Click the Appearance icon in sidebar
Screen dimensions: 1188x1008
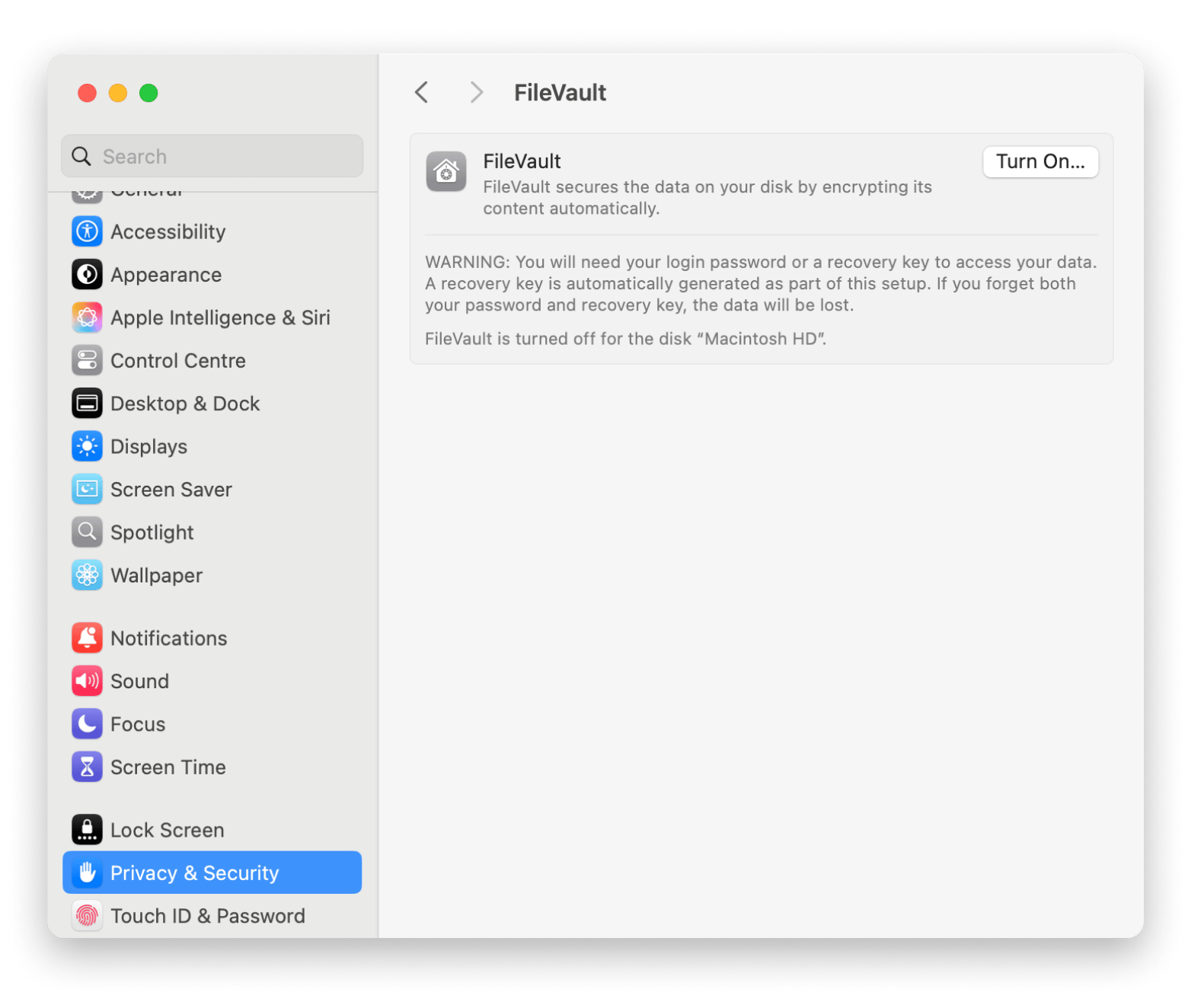pyautogui.click(x=87, y=275)
